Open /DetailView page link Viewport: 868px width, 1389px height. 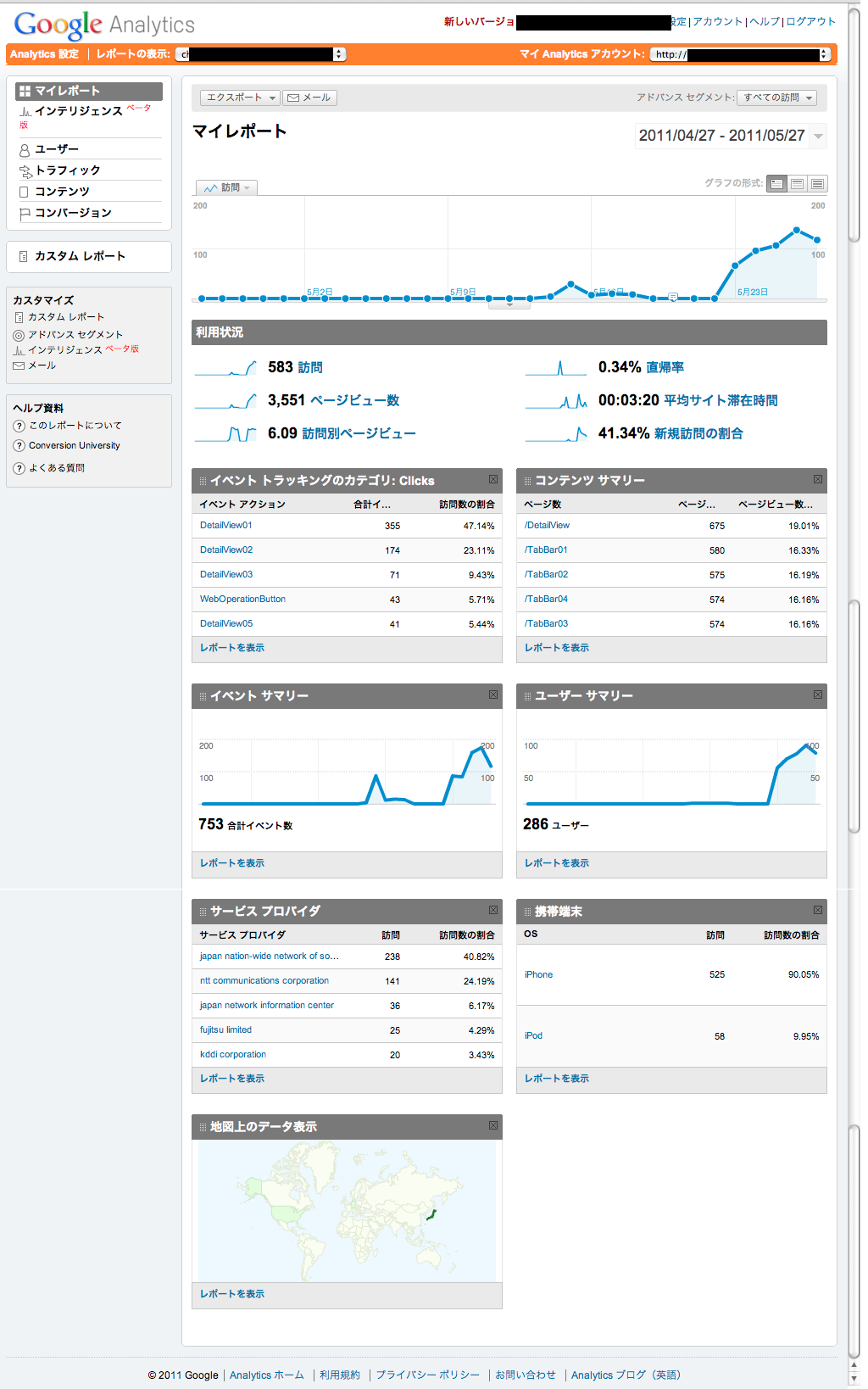click(547, 526)
